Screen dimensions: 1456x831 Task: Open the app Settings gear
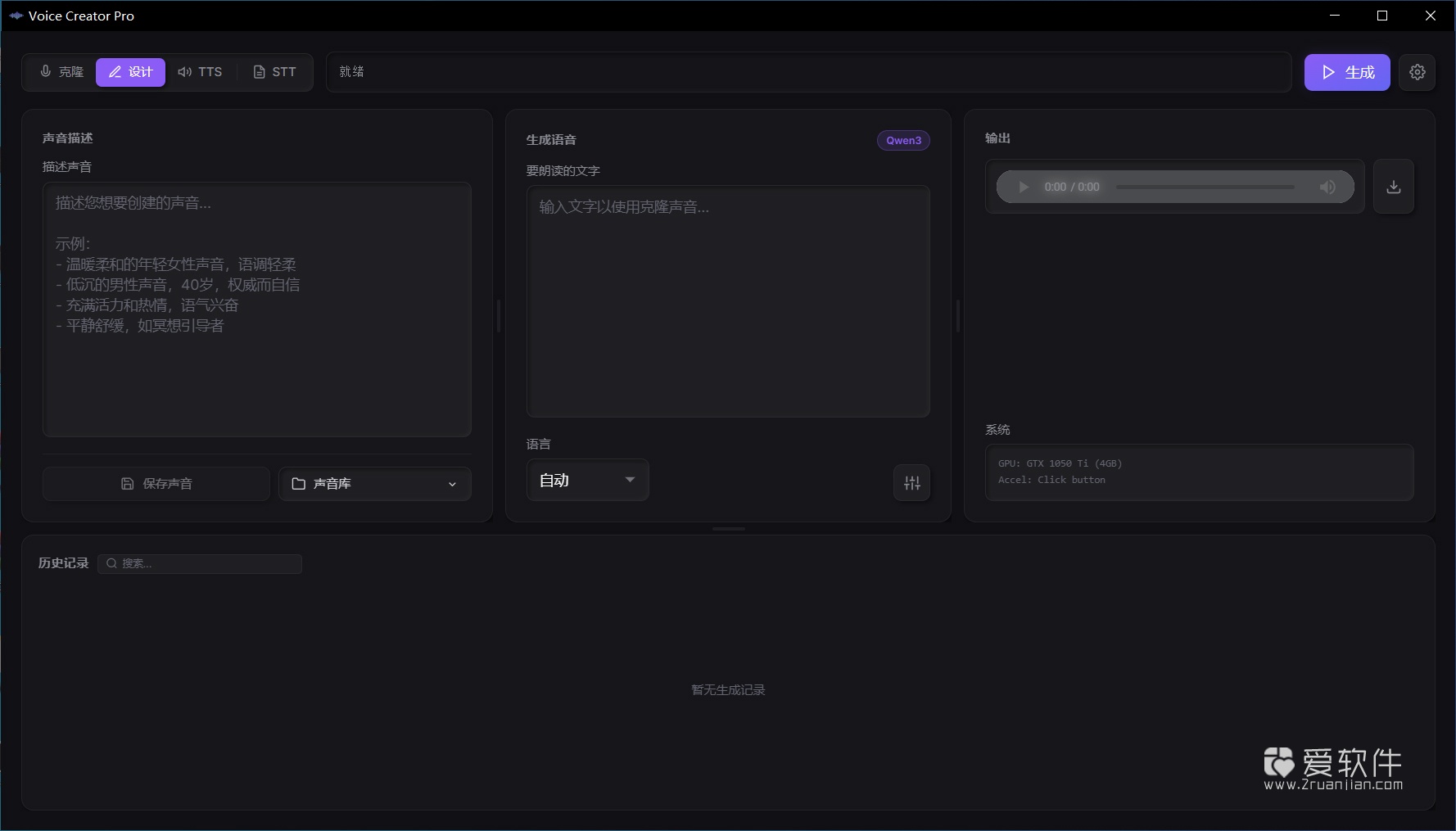pyautogui.click(x=1418, y=72)
